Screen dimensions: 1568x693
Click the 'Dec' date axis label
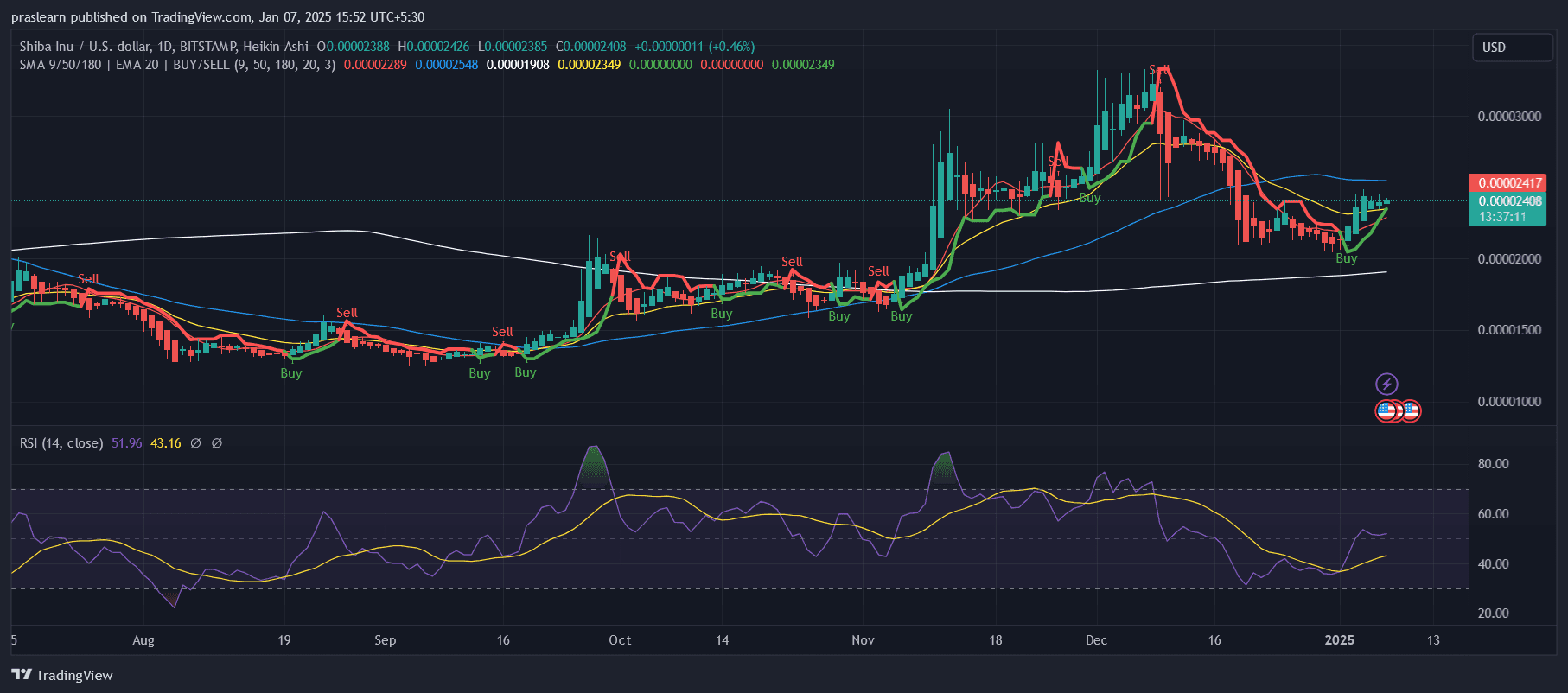coord(1096,640)
